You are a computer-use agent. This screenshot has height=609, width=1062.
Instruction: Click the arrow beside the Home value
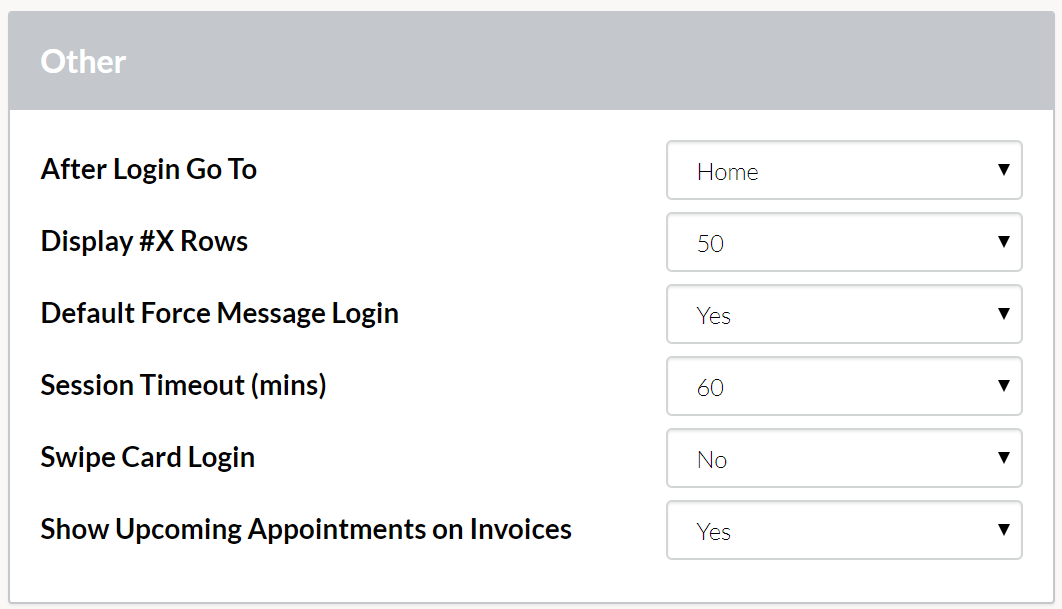(1004, 169)
